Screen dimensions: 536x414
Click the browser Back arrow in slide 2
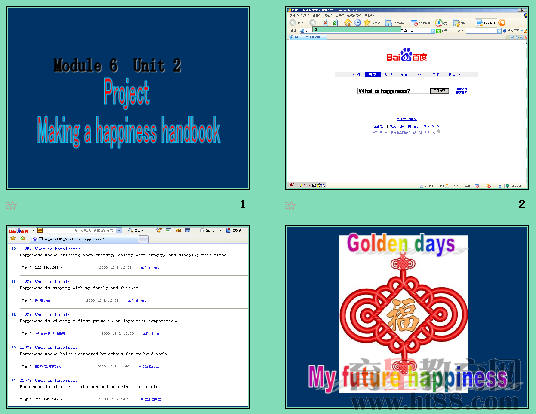pyautogui.click(x=293, y=23)
